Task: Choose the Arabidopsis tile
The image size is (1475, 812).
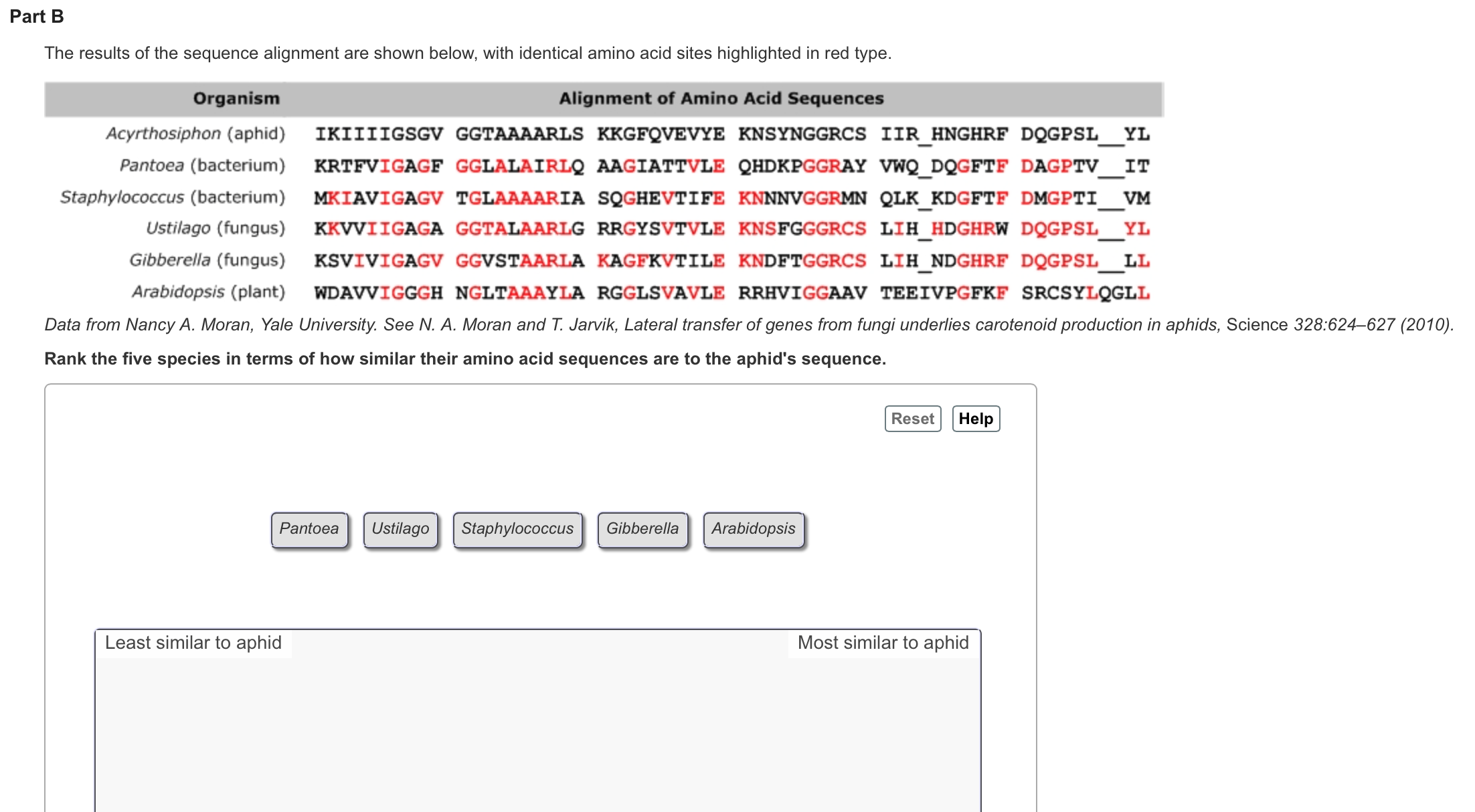Action: tap(753, 529)
